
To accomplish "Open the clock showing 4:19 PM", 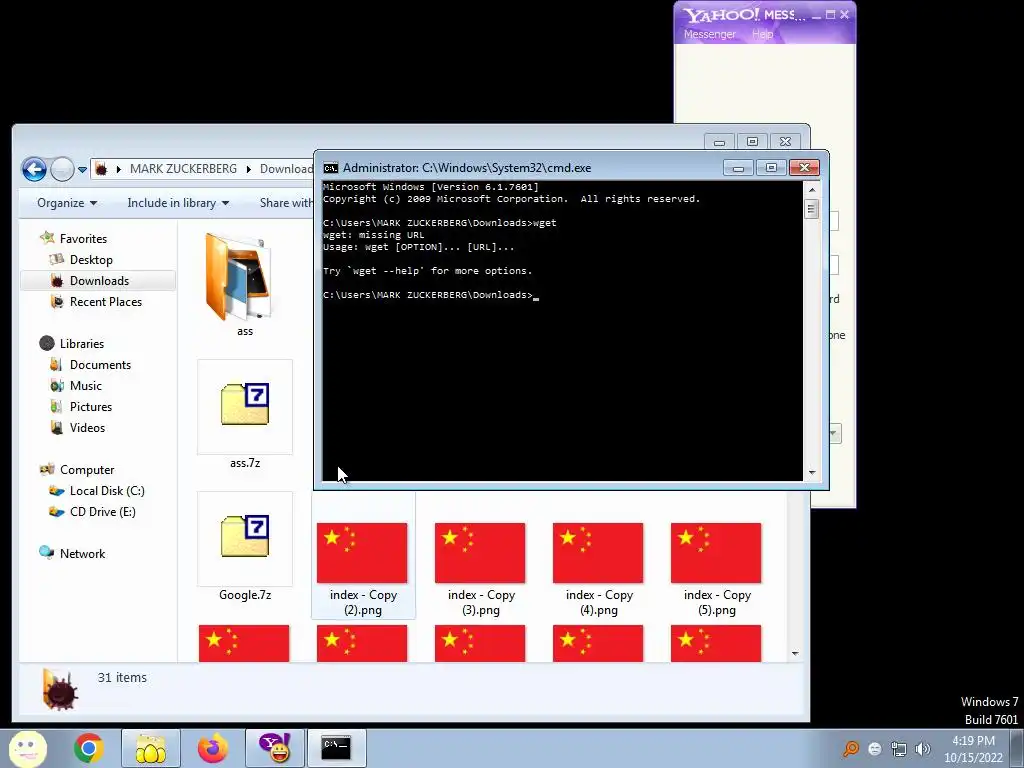I will tap(973, 741).
